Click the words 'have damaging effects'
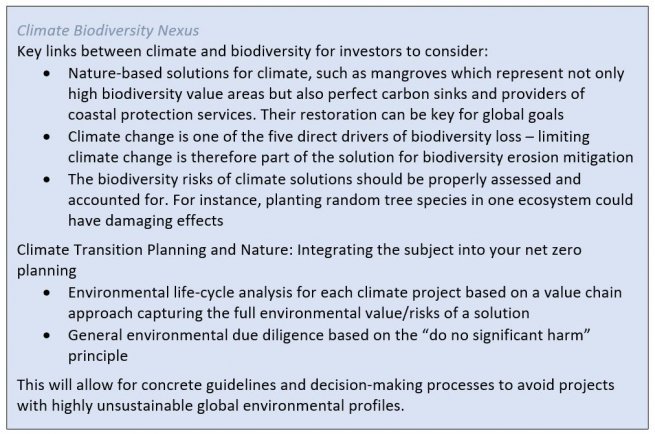 [x=146, y=221]
